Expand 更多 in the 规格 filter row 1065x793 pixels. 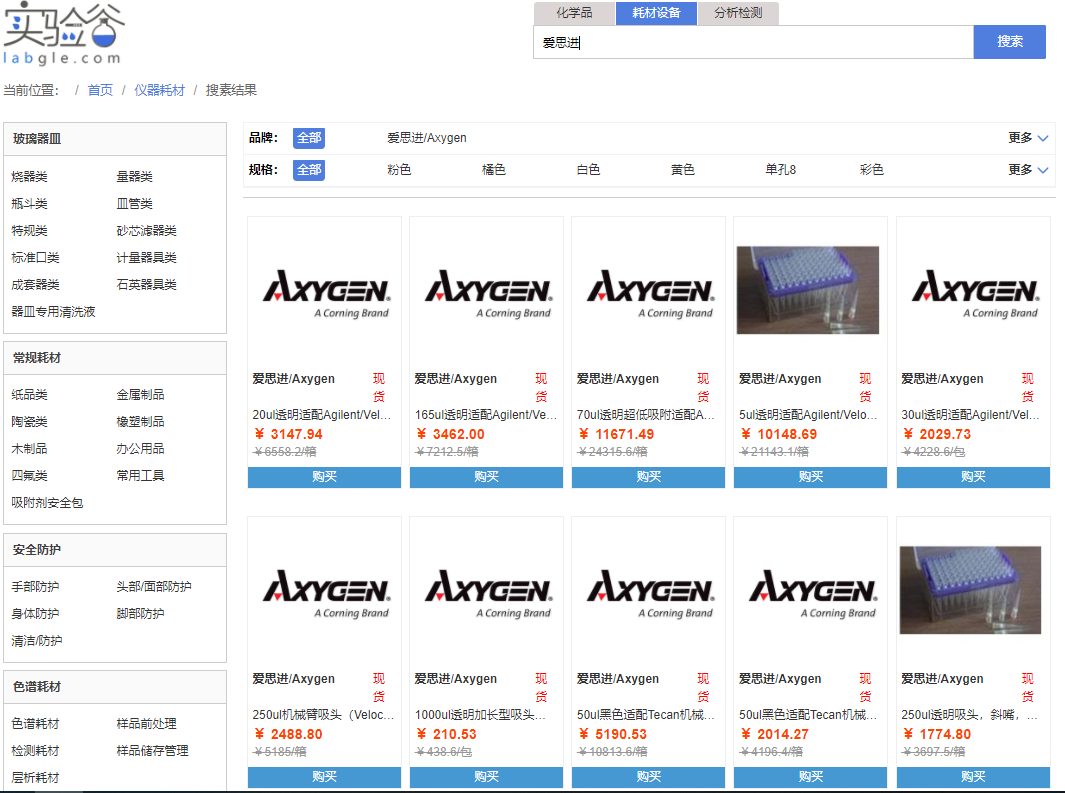[x=1028, y=170]
